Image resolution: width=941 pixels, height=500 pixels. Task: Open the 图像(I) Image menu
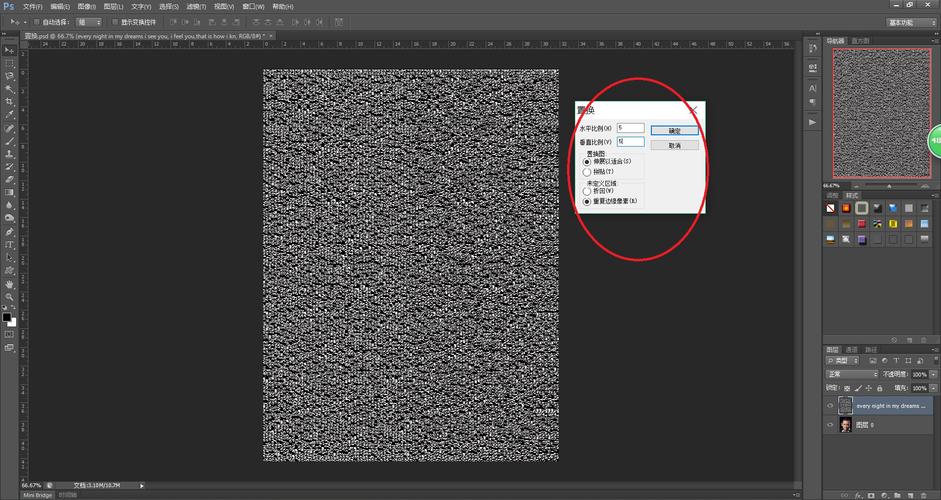tap(86, 6)
